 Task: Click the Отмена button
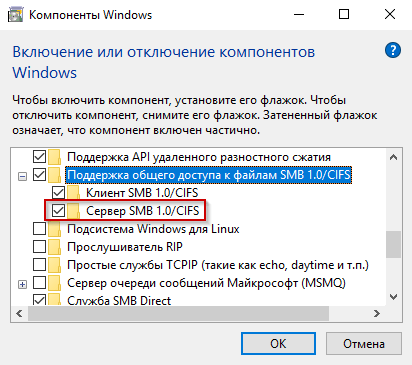pyautogui.click(x=364, y=343)
